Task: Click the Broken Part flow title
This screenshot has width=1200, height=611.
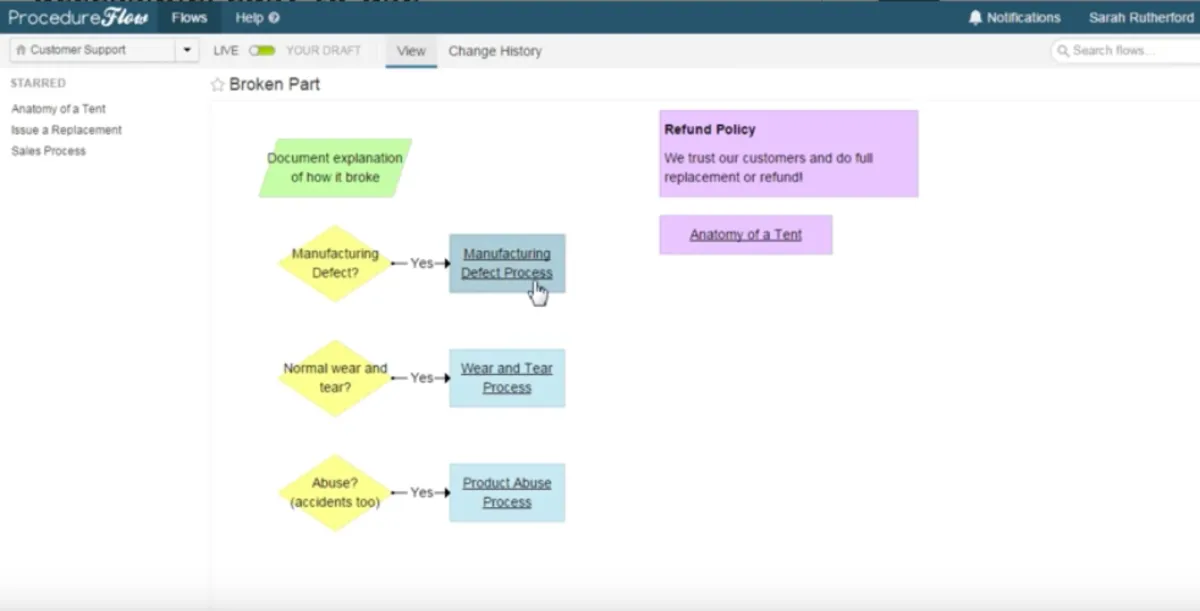Action: (x=275, y=85)
